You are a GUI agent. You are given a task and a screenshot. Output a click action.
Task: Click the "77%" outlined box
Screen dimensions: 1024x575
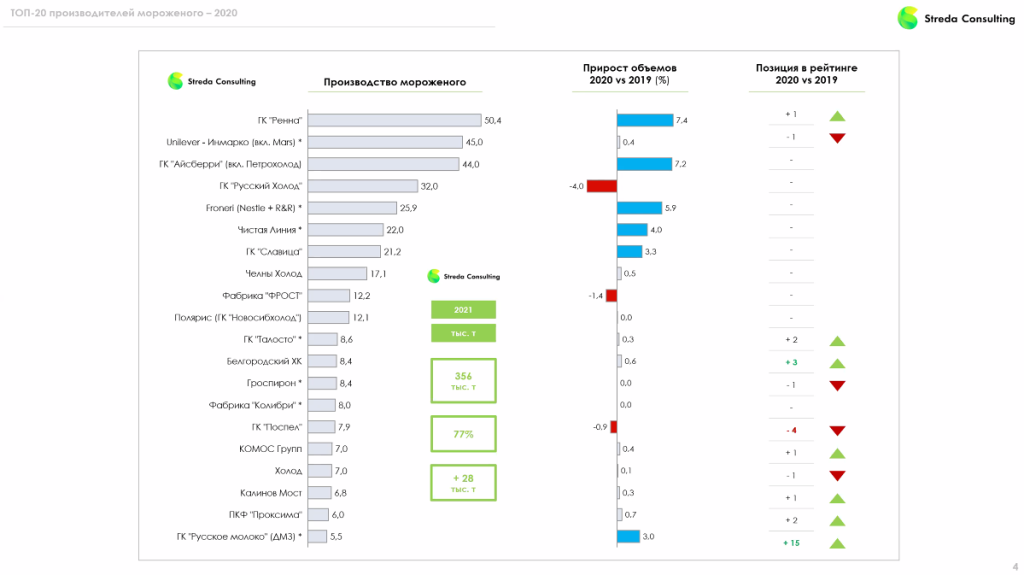point(463,434)
